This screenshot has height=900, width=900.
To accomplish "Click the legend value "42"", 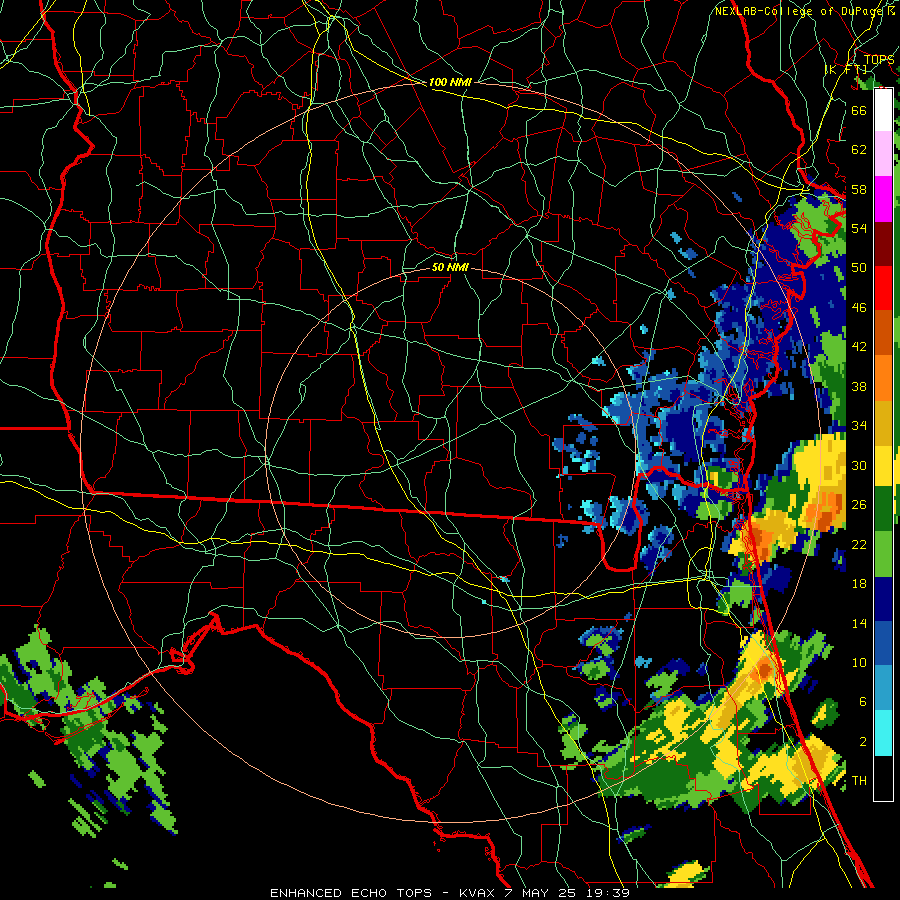I will click(x=859, y=347).
